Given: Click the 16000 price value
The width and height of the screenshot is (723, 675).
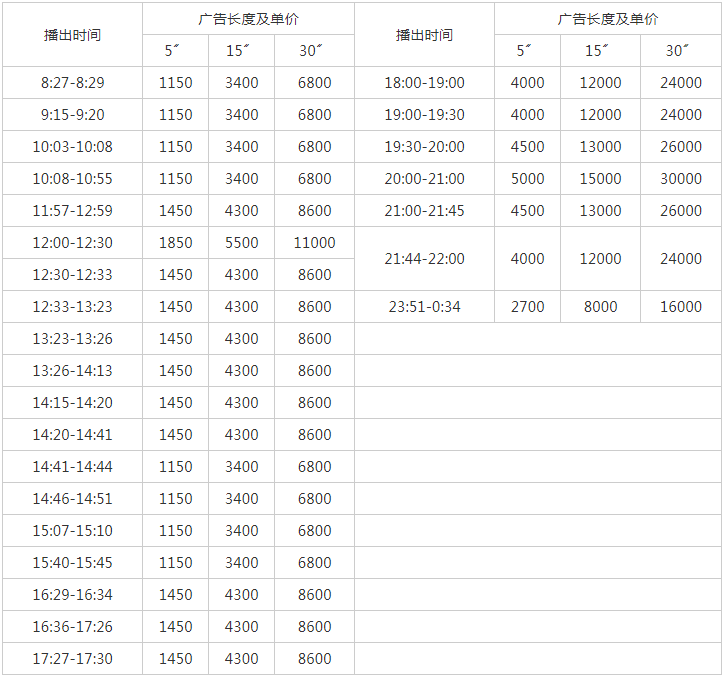Looking at the screenshot, I should [x=681, y=307].
